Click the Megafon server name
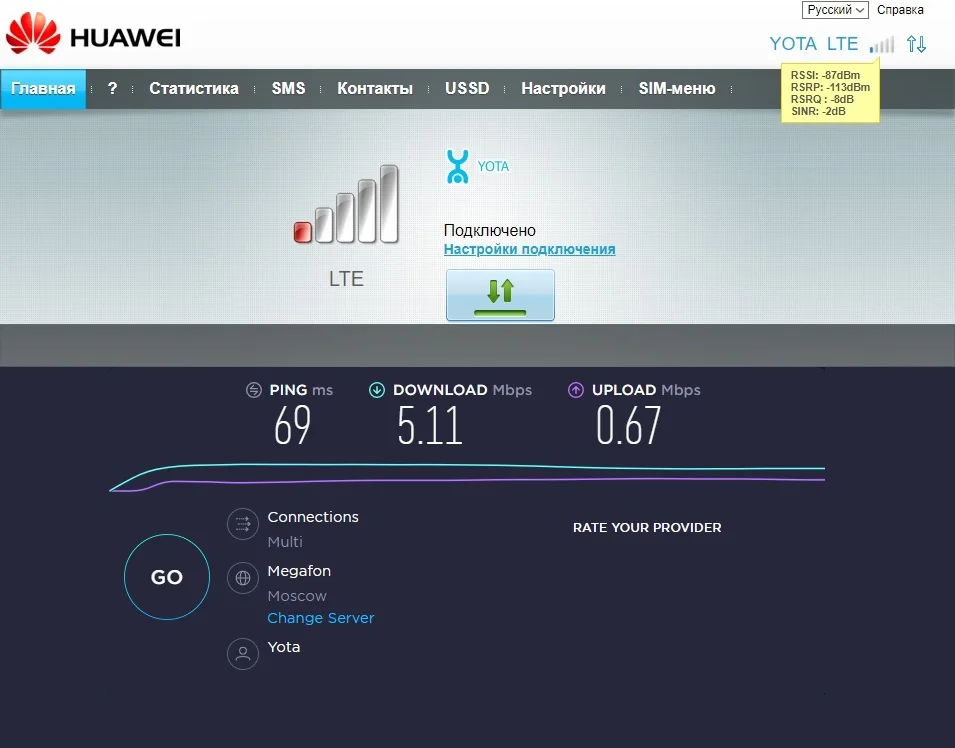The height and width of the screenshot is (748, 955). (299, 571)
